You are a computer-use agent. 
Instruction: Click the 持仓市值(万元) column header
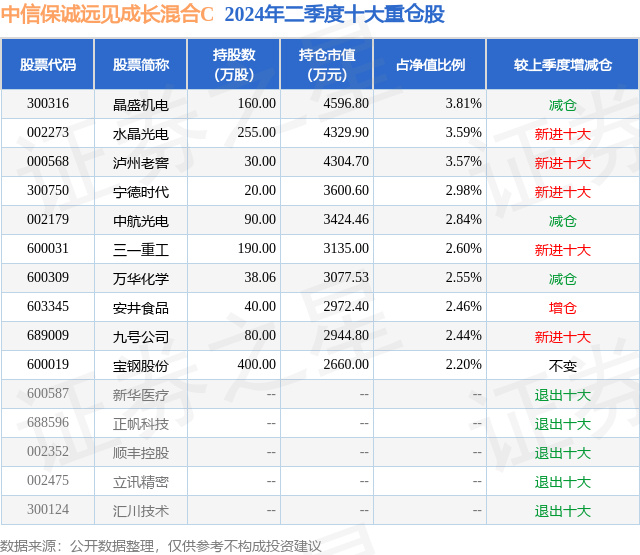pyautogui.click(x=327, y=64)
